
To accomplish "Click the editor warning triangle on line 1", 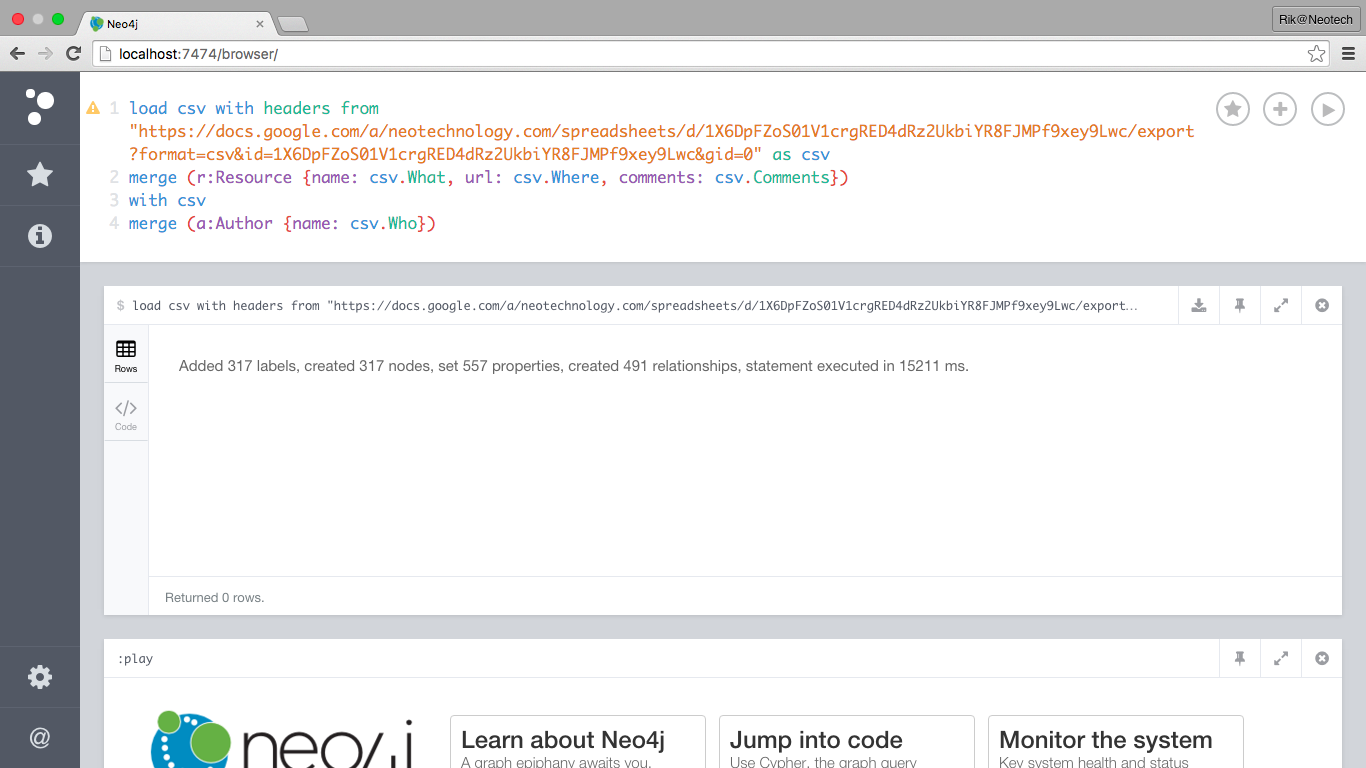I will coord(93,108).
